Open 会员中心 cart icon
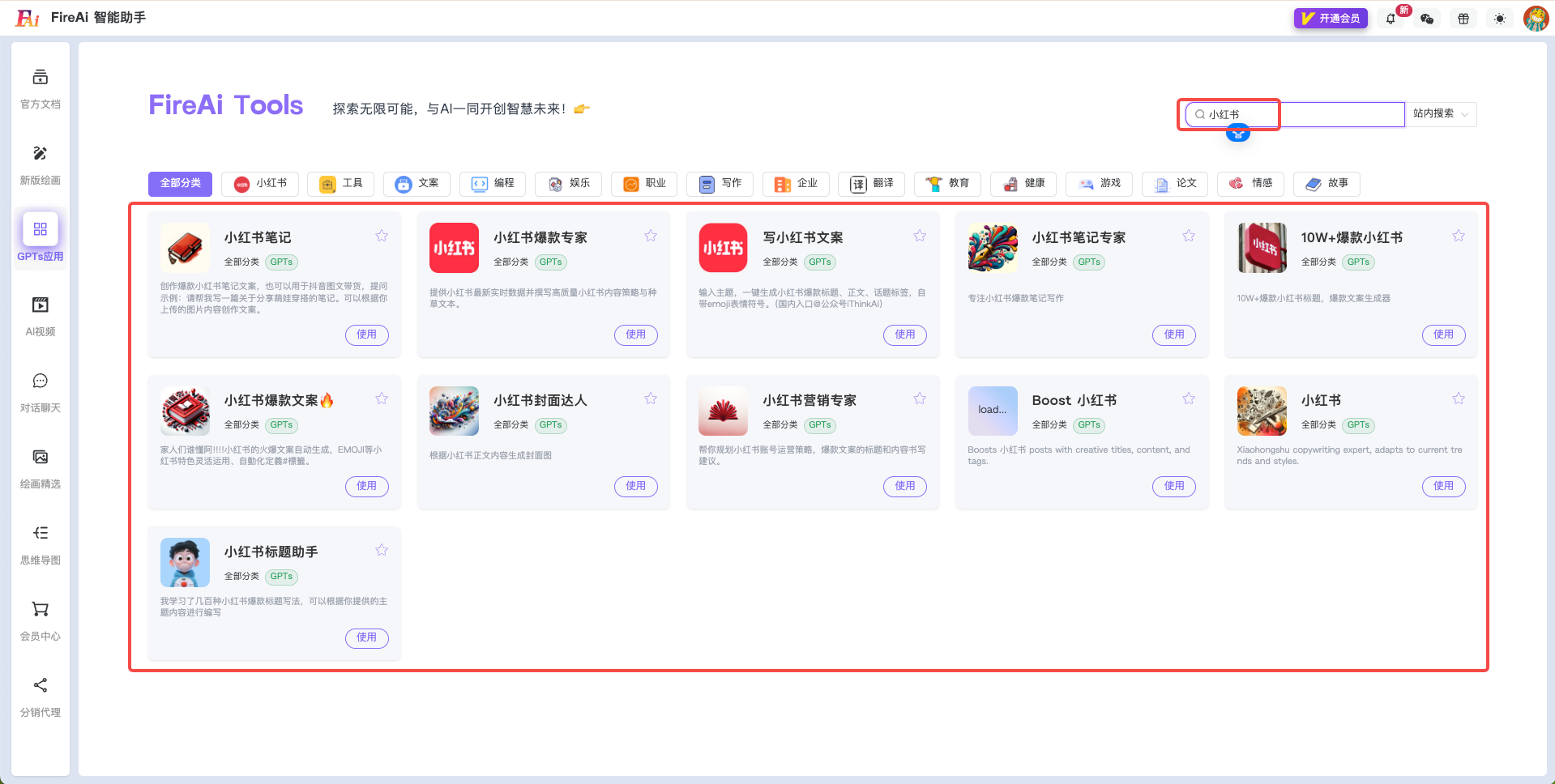Image resolution: width=1555 pixels, height=784 pixels. (40, 609)
